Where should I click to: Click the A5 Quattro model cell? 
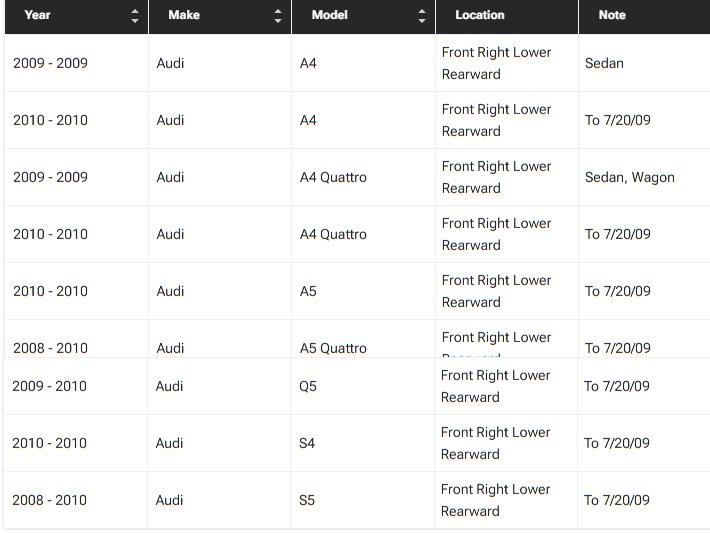point(333,348)
